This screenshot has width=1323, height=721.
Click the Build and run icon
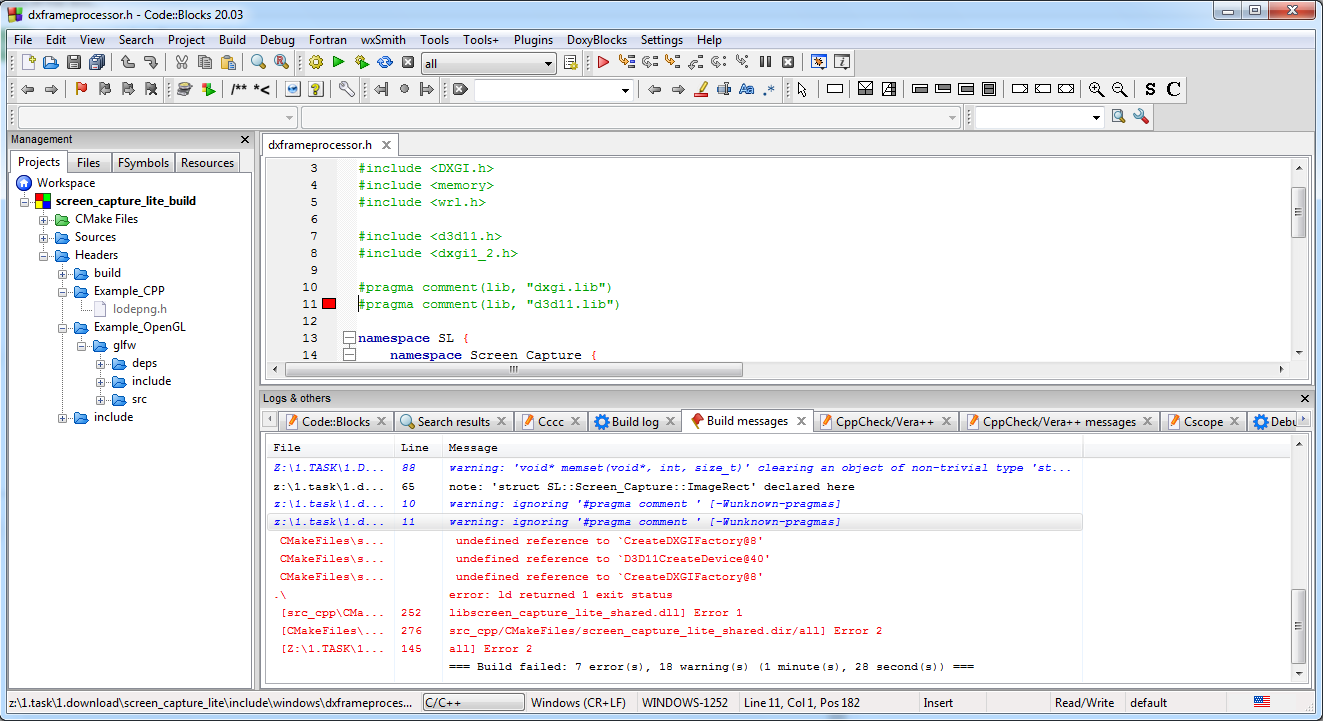[362, 63]
